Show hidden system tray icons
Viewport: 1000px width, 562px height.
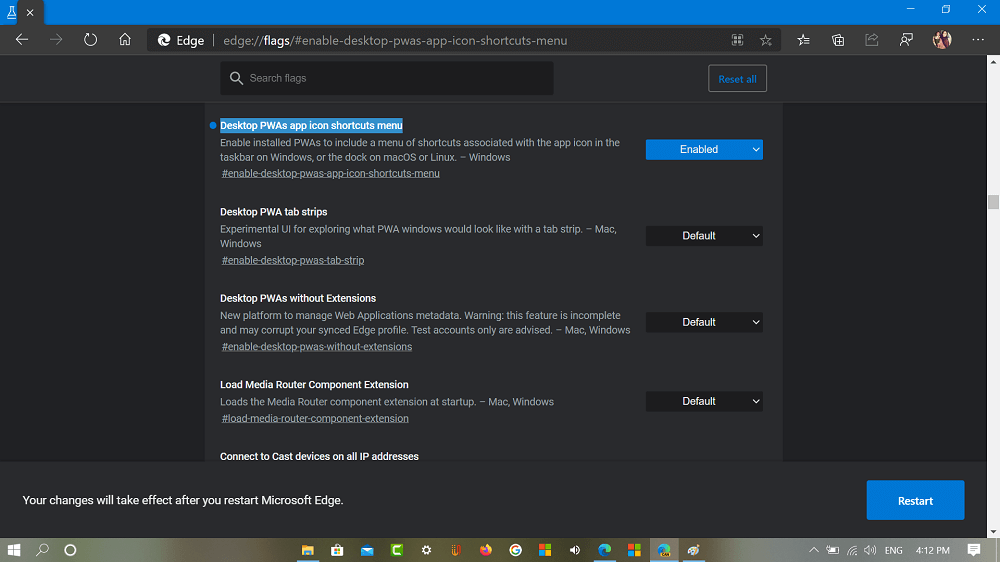814,550
